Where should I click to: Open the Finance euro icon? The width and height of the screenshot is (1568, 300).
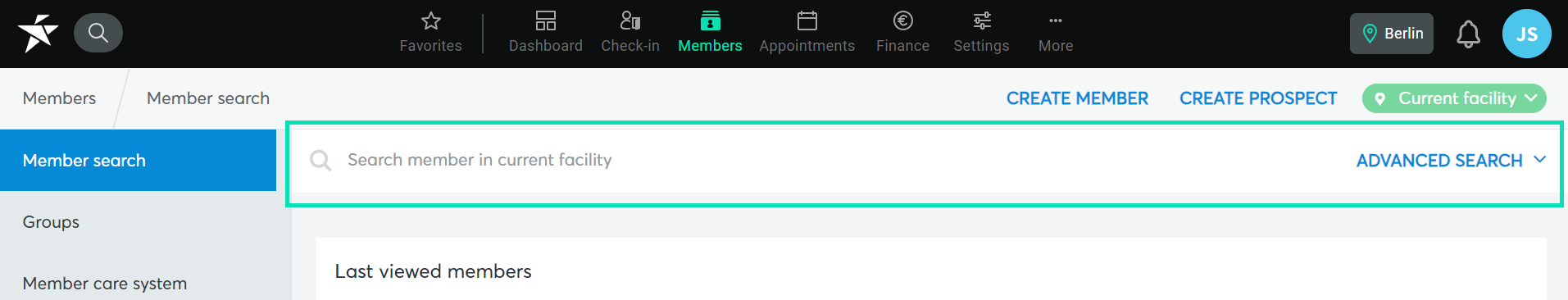point(903,21)
